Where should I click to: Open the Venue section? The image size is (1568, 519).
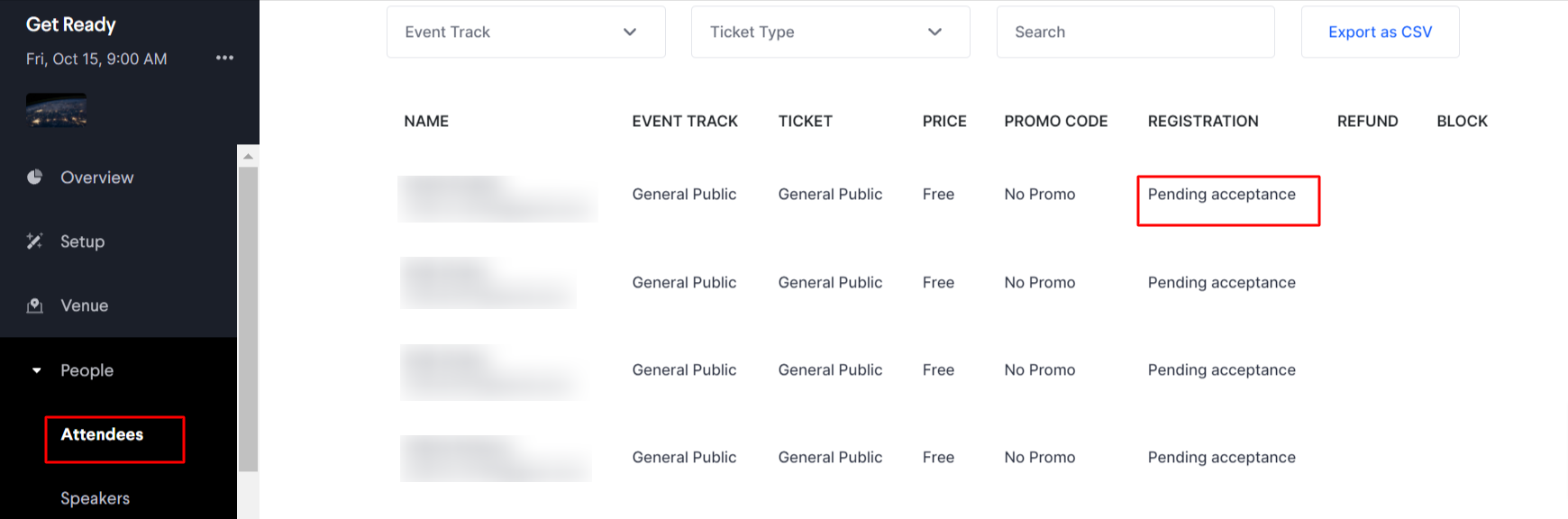pos(84,305)
